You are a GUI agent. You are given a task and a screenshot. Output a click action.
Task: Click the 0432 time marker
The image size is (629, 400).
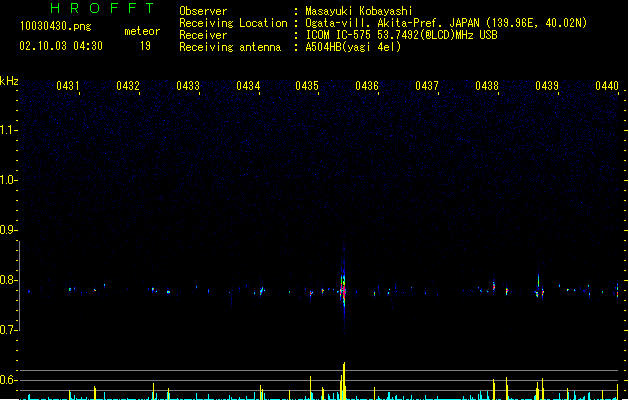[128, 86]
